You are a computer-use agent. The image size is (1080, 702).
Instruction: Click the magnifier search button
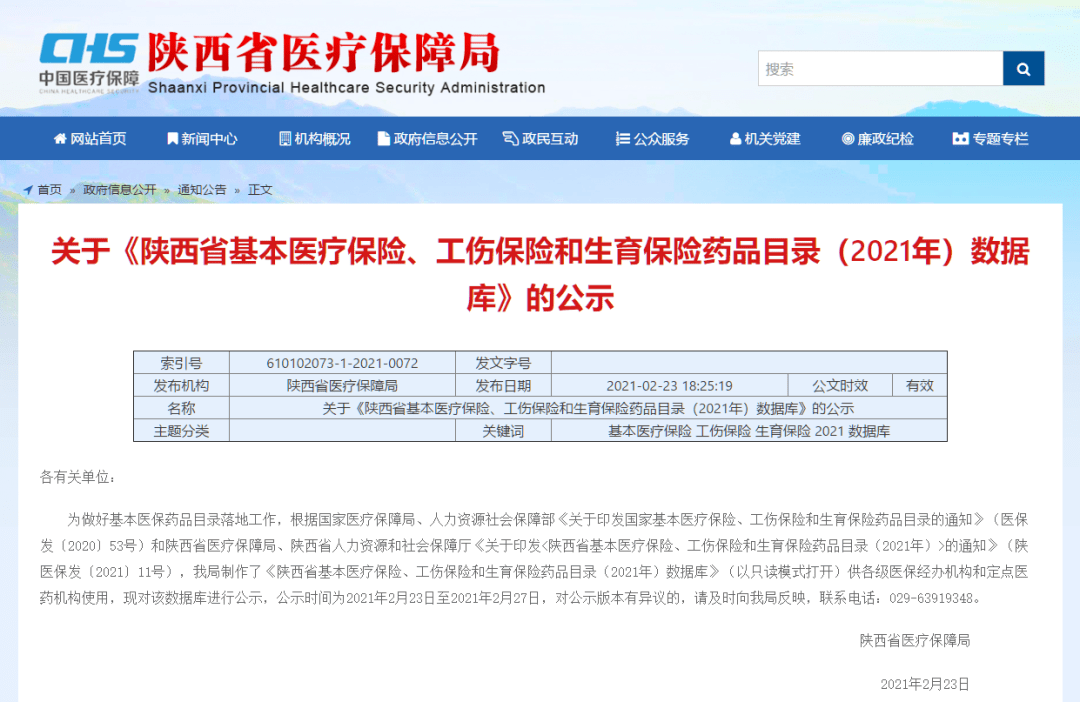1023,69
